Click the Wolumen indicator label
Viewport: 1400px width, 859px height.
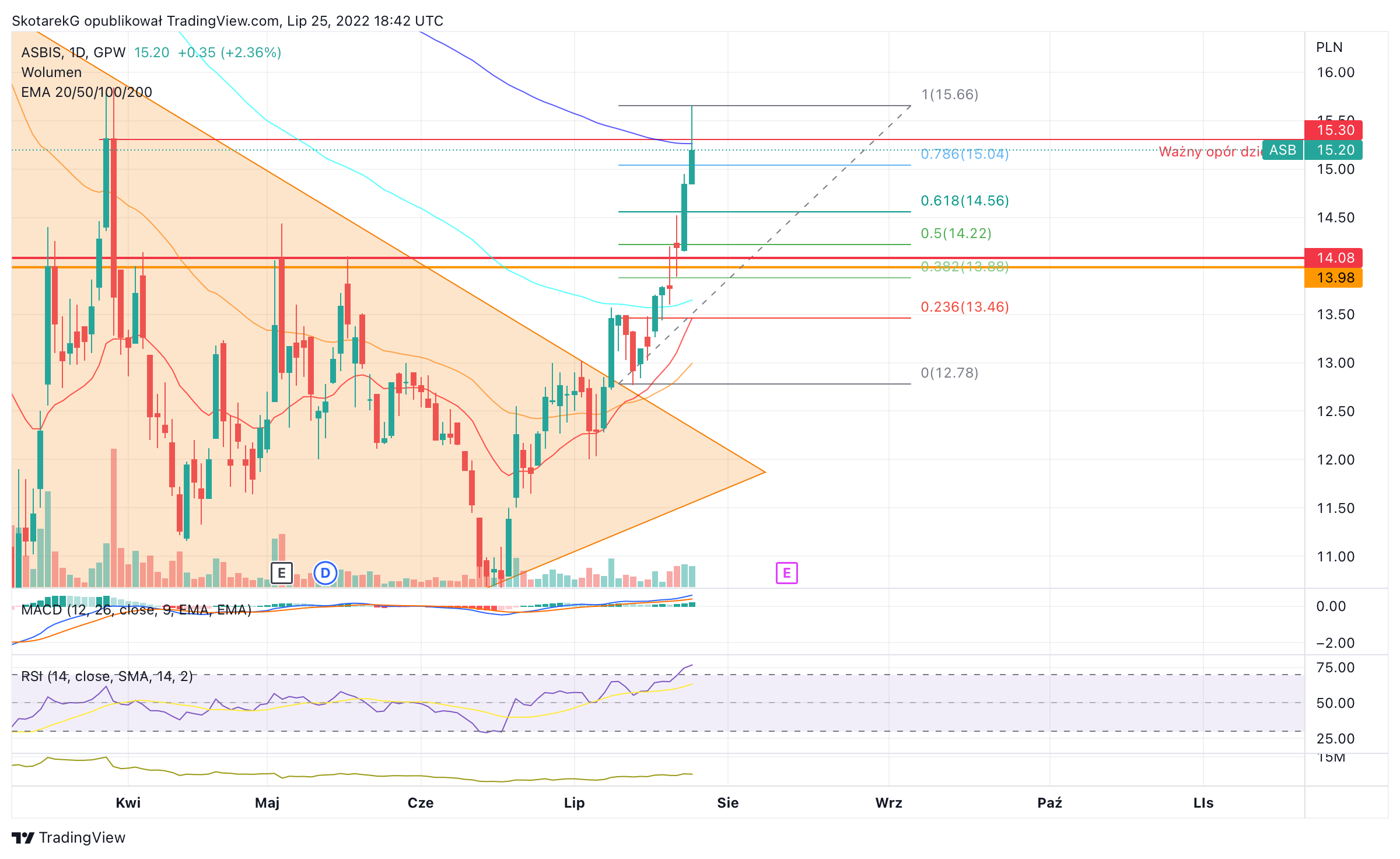coord(51,72)
